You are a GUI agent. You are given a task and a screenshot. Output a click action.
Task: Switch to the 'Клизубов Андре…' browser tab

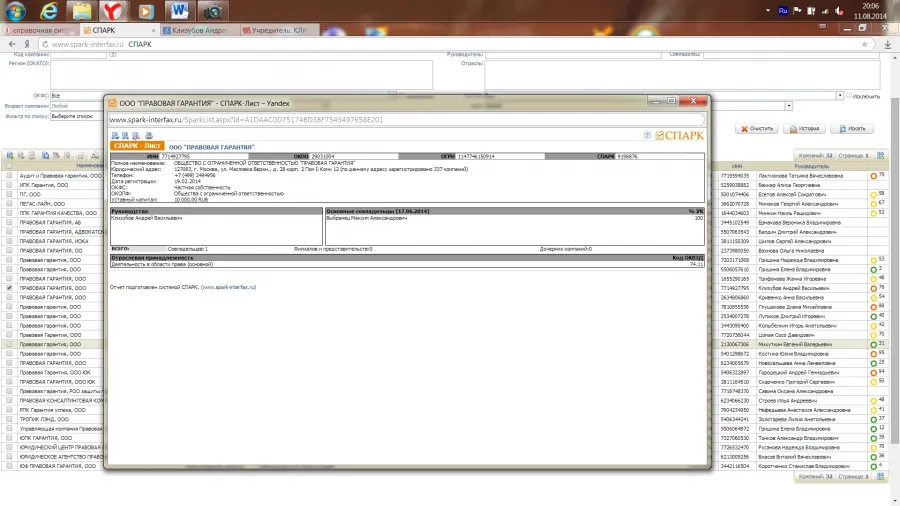(199, 30)
